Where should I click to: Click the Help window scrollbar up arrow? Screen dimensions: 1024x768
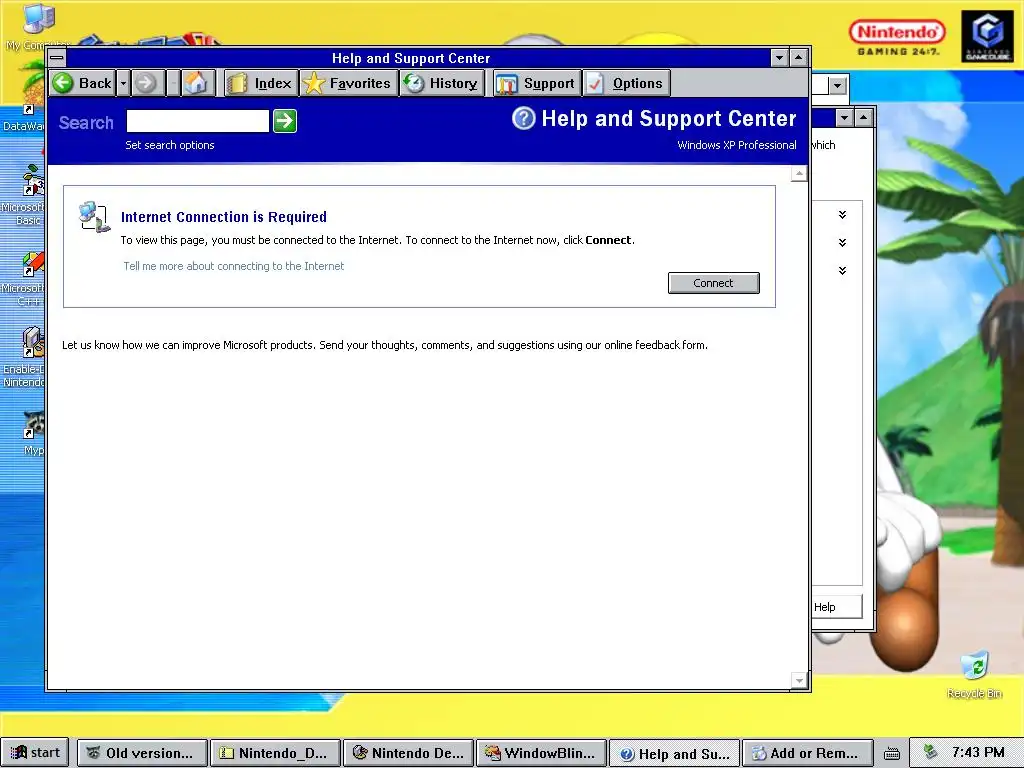coord(799,173)
